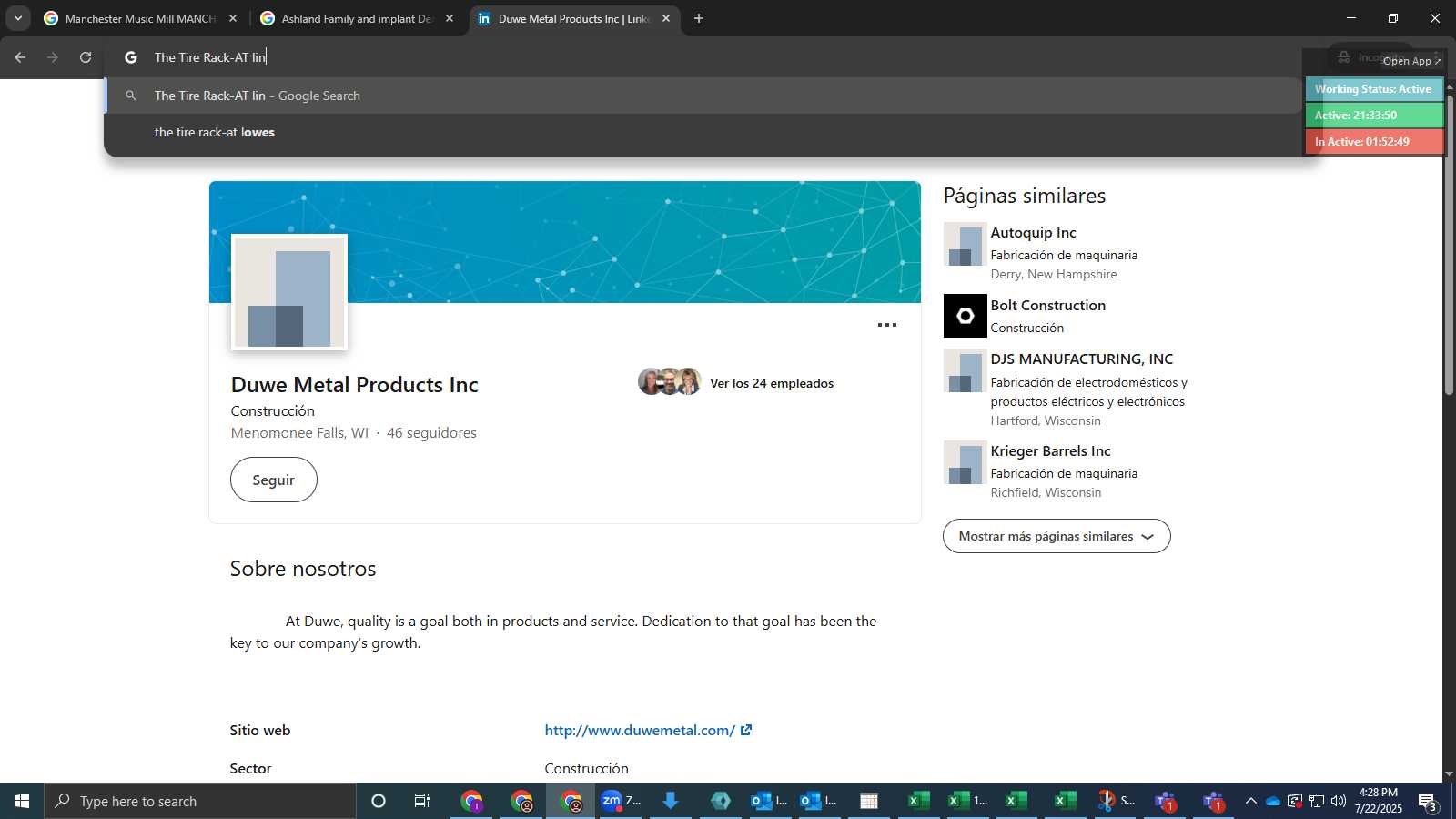
Task: Choose 'the tire rack-at lowes' suggestion
Action: pos(703,132)
